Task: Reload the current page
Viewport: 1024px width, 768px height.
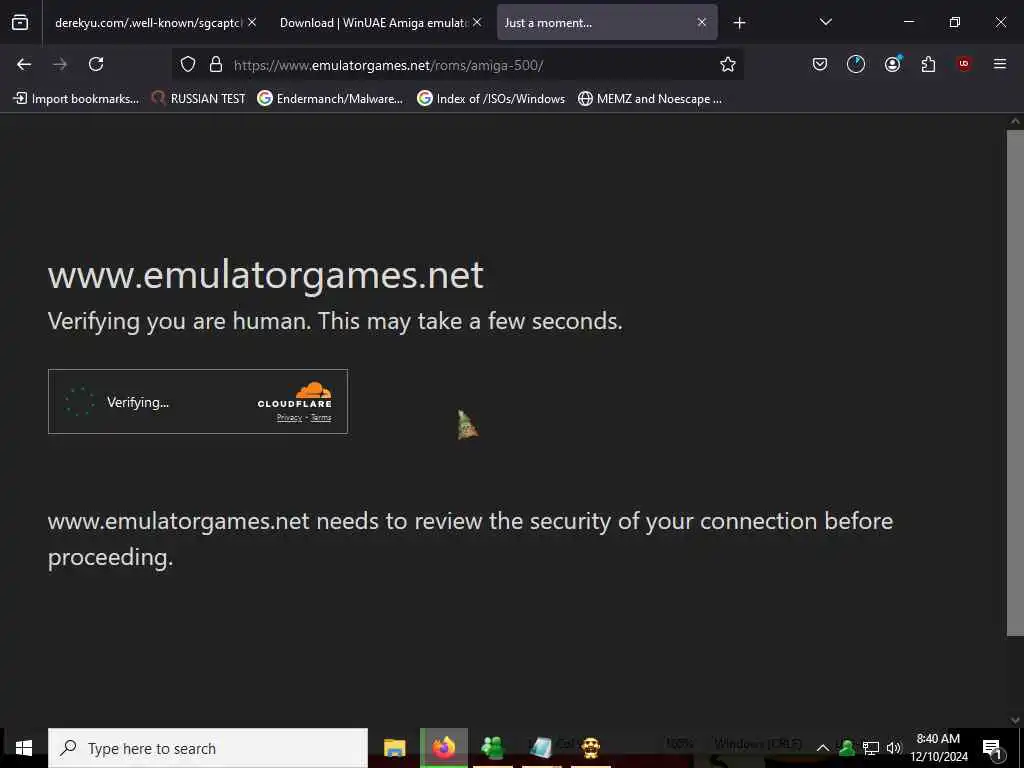Action: coord(96,64)
